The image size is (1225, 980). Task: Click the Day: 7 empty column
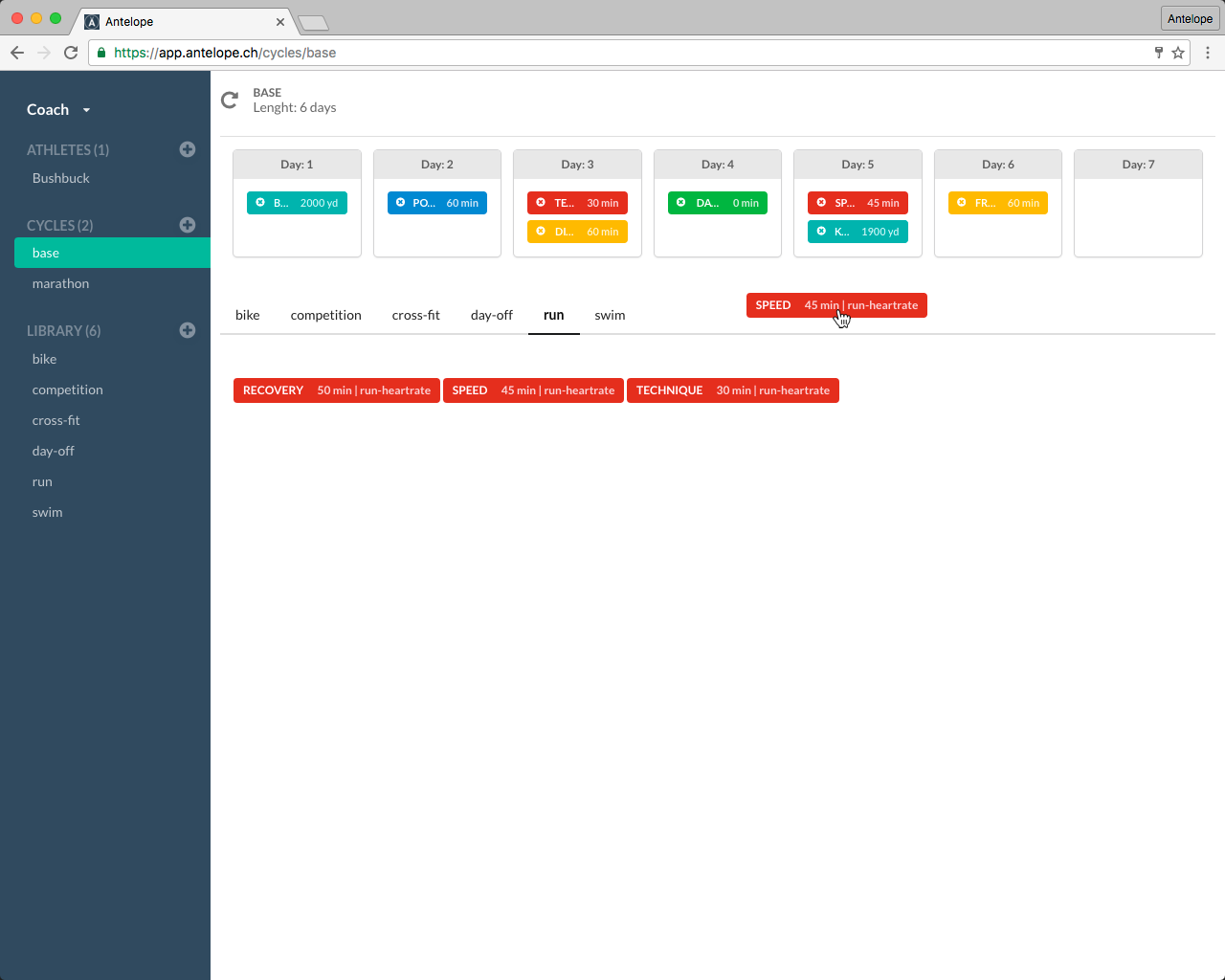[x=1138, y=217]
